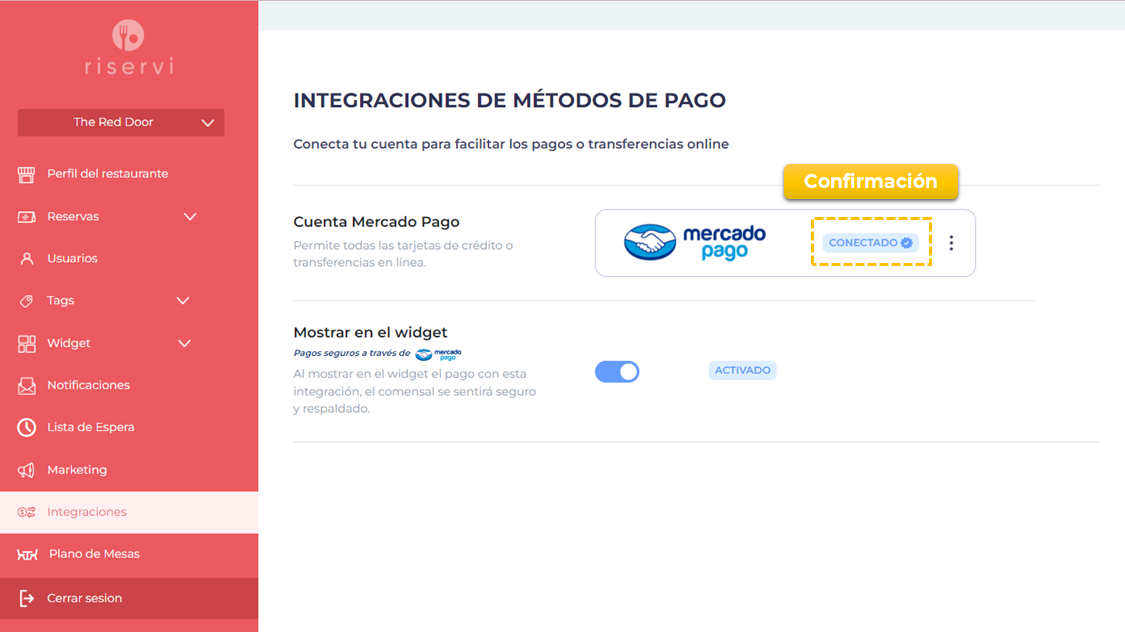
Task: Click the Perfil del restaurante storefront icon
Action: pos(27,174)
